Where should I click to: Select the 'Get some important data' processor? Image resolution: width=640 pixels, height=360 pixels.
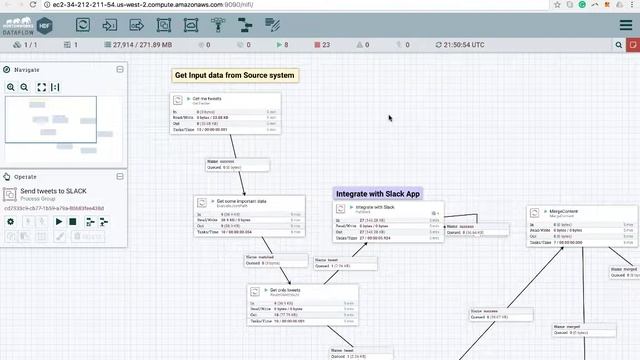pos(249,216)
